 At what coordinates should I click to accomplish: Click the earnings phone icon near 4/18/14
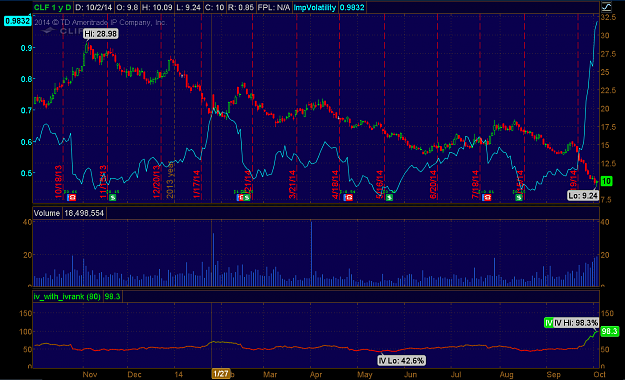coord(349,197)
